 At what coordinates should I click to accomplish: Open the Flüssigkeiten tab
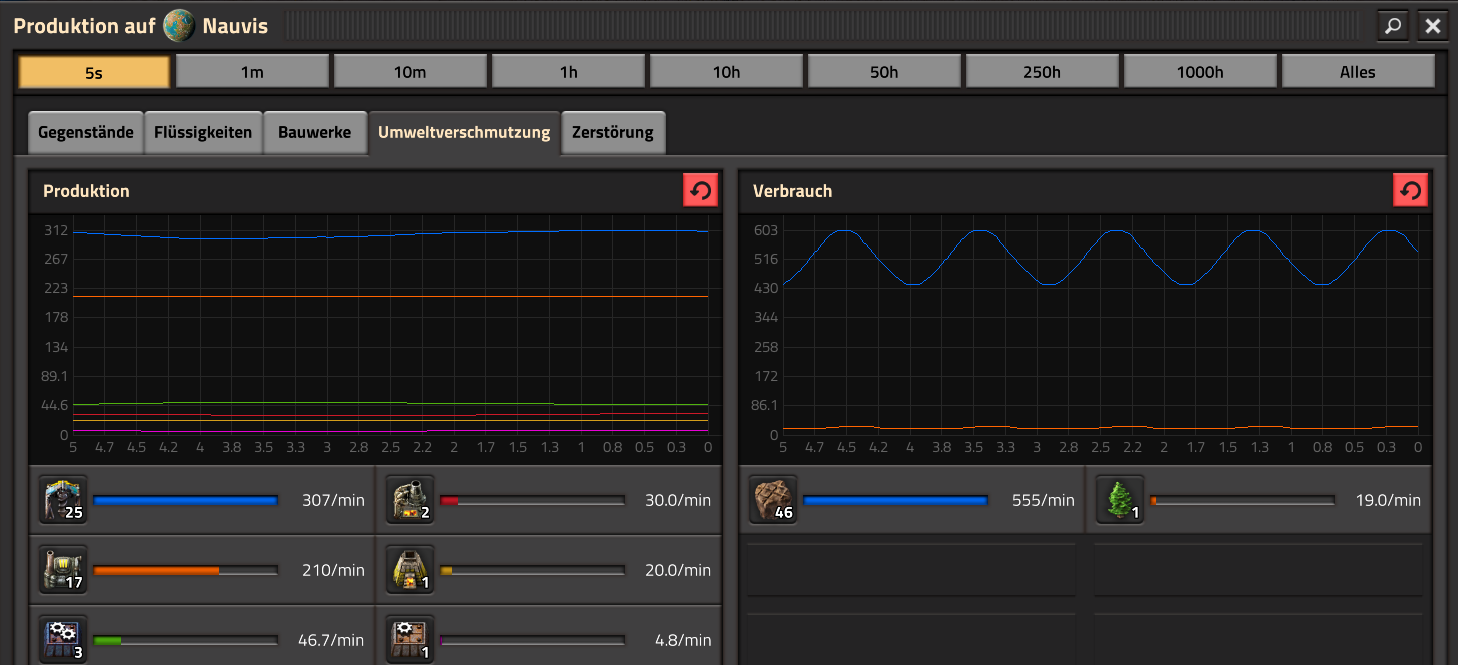click(203, 132)
